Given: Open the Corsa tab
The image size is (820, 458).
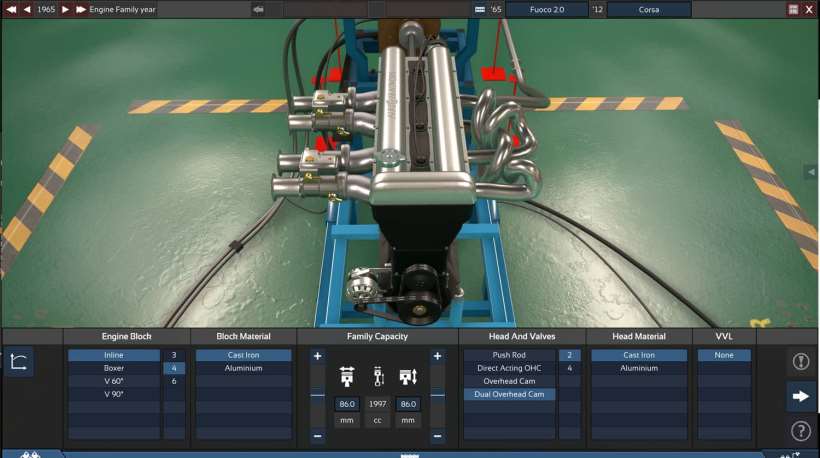Looking at the screenshot, I should [648, 9].
